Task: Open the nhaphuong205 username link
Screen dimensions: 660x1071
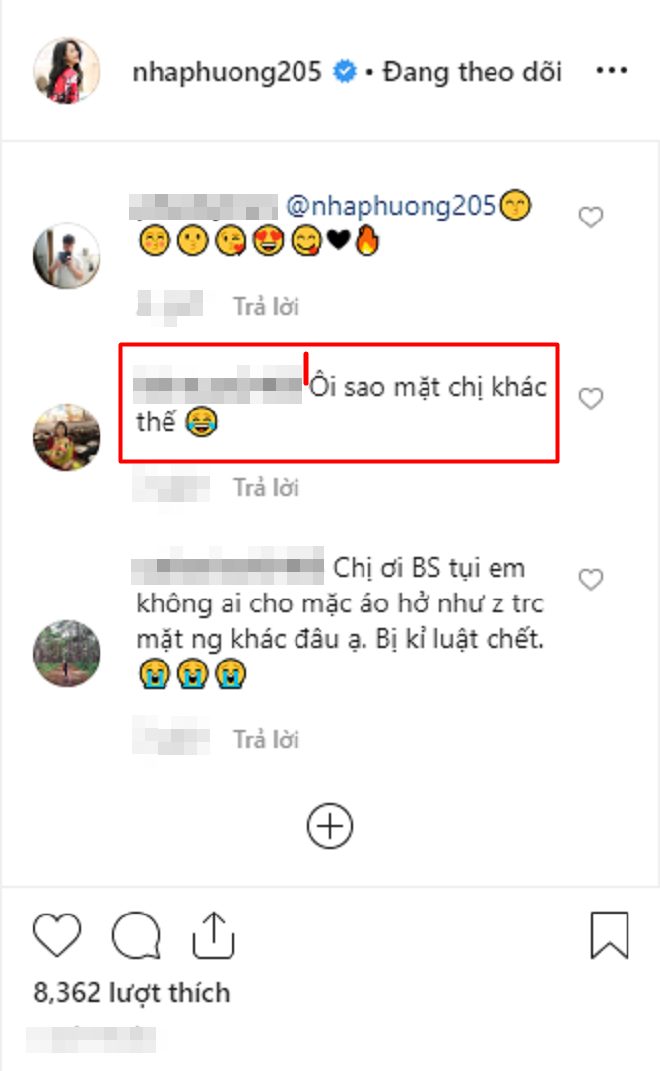Action: (227, 72)
